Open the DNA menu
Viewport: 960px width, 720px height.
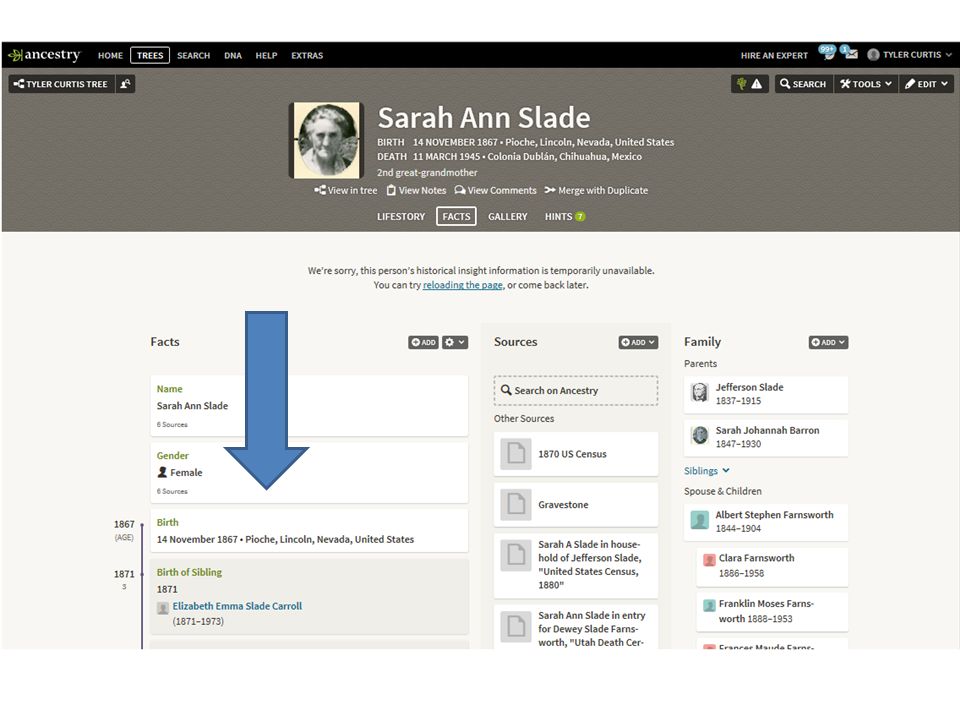[233, 56]
